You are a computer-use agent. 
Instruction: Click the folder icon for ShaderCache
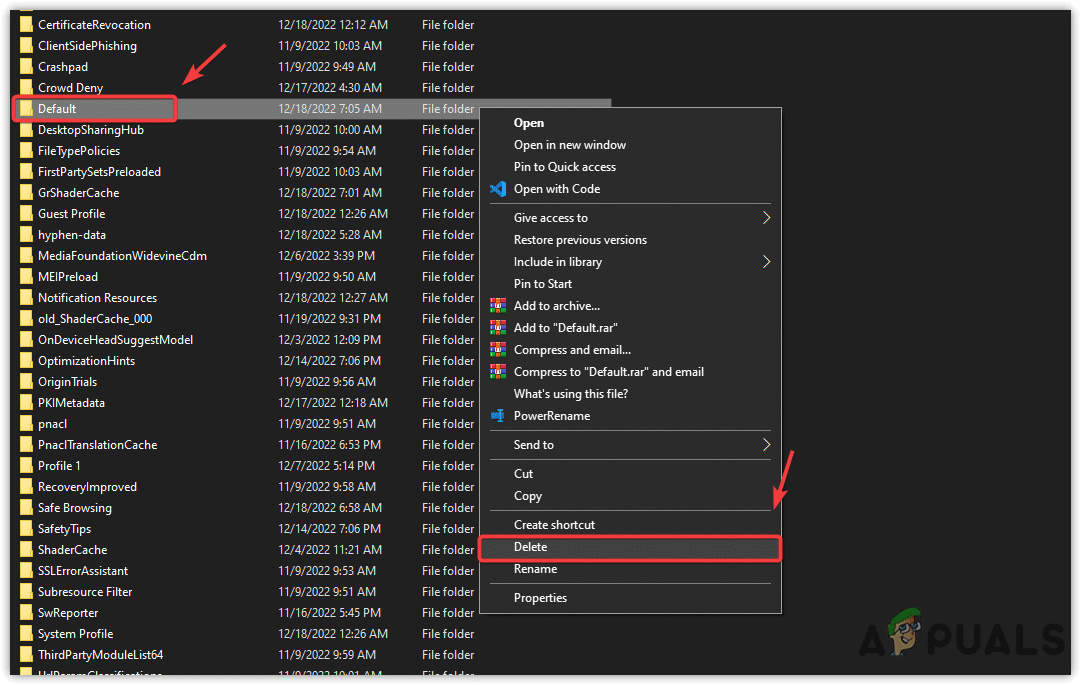[x=27, y=550]
